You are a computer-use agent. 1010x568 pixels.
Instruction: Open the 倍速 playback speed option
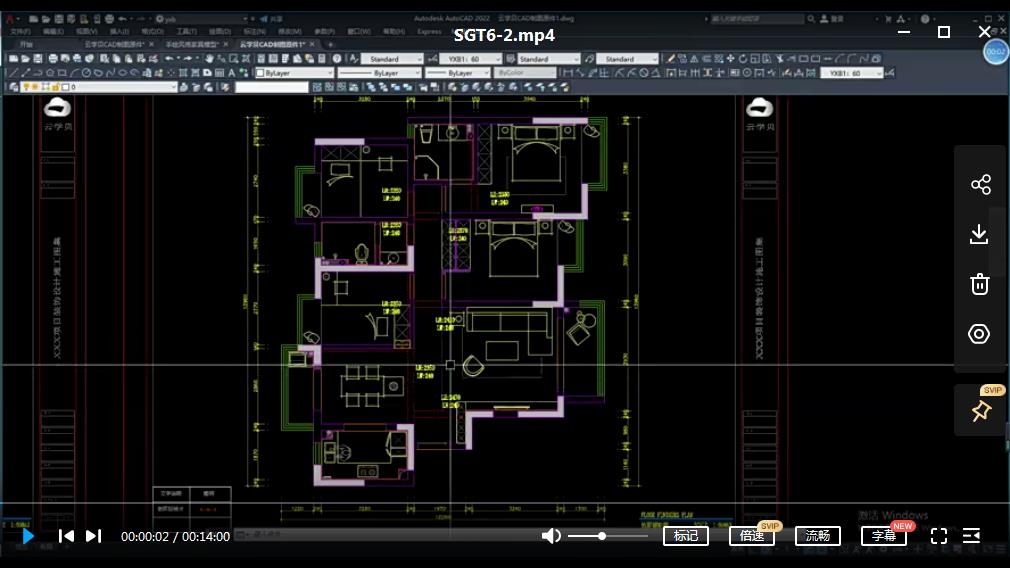[752, 536]
